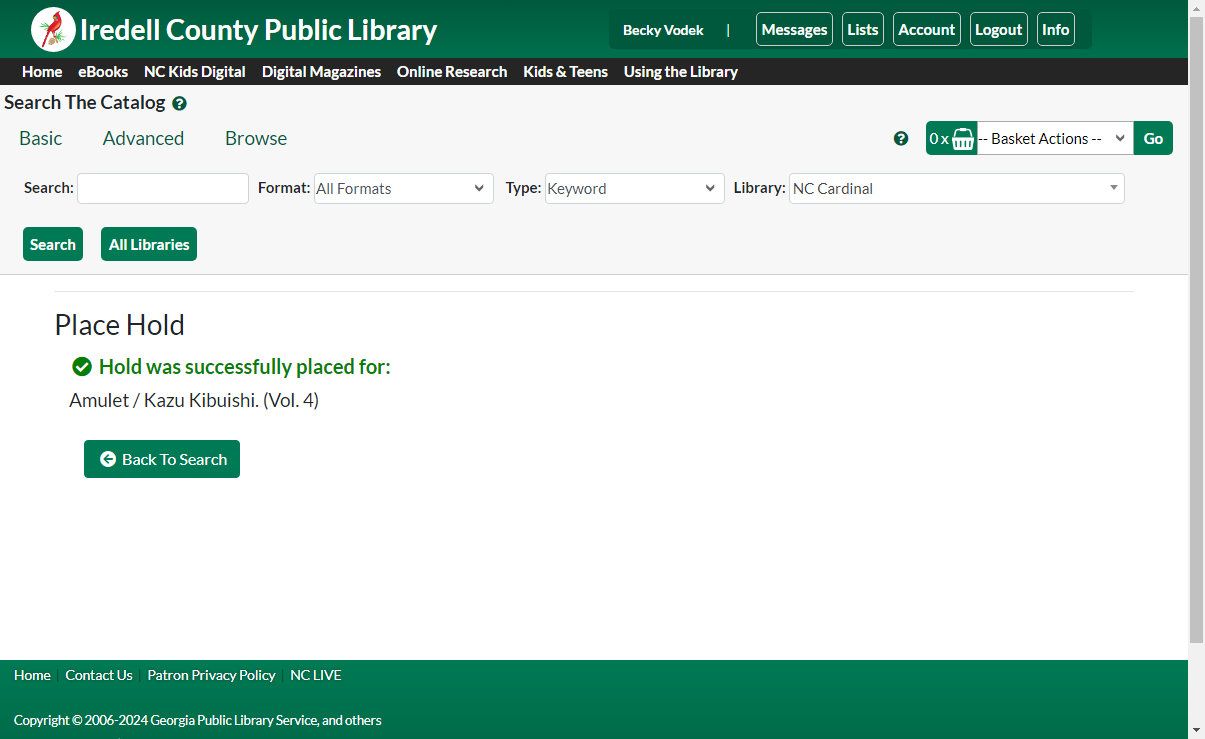
Task: Open catalog search help question icon
Action: coord(179,103)
